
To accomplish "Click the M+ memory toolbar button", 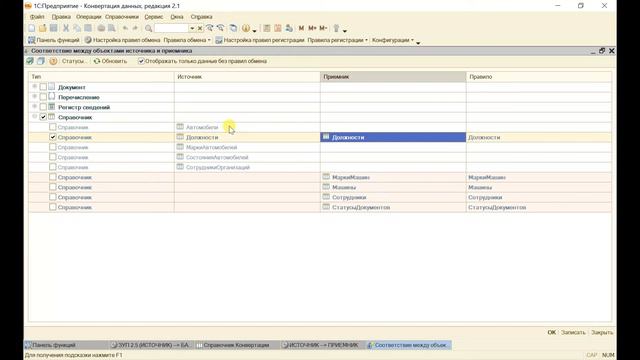I will tap(312, 28).
